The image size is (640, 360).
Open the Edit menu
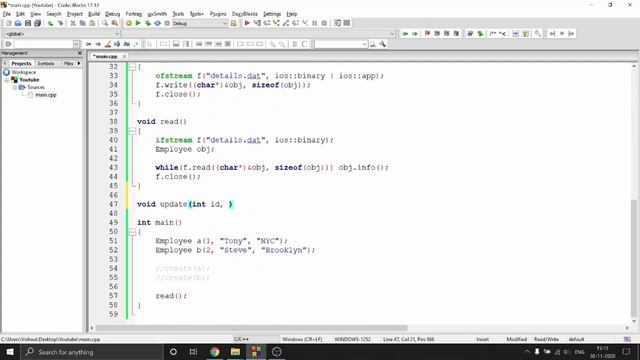click(20, 14)
